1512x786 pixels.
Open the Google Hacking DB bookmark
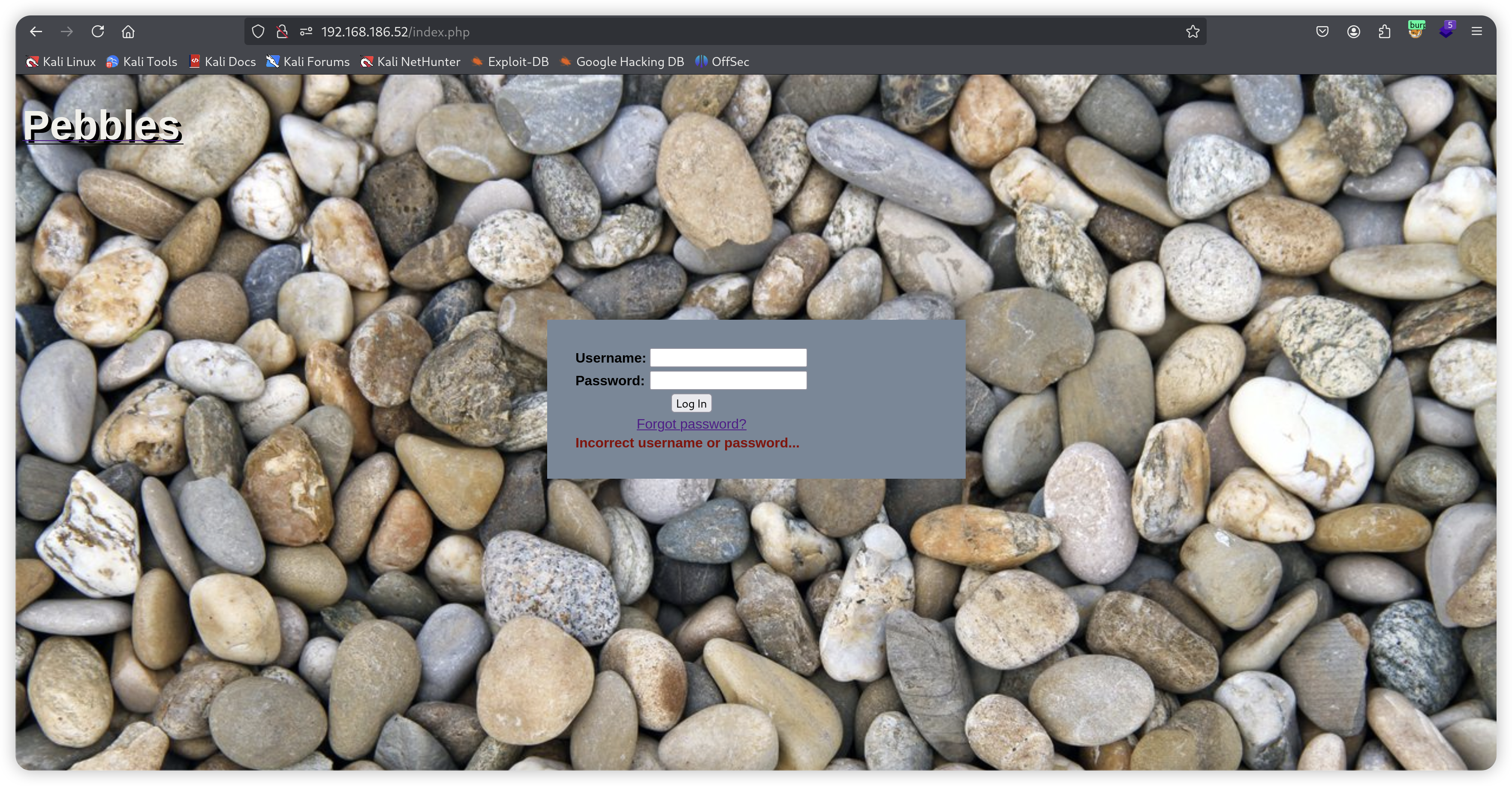(622, 62)
